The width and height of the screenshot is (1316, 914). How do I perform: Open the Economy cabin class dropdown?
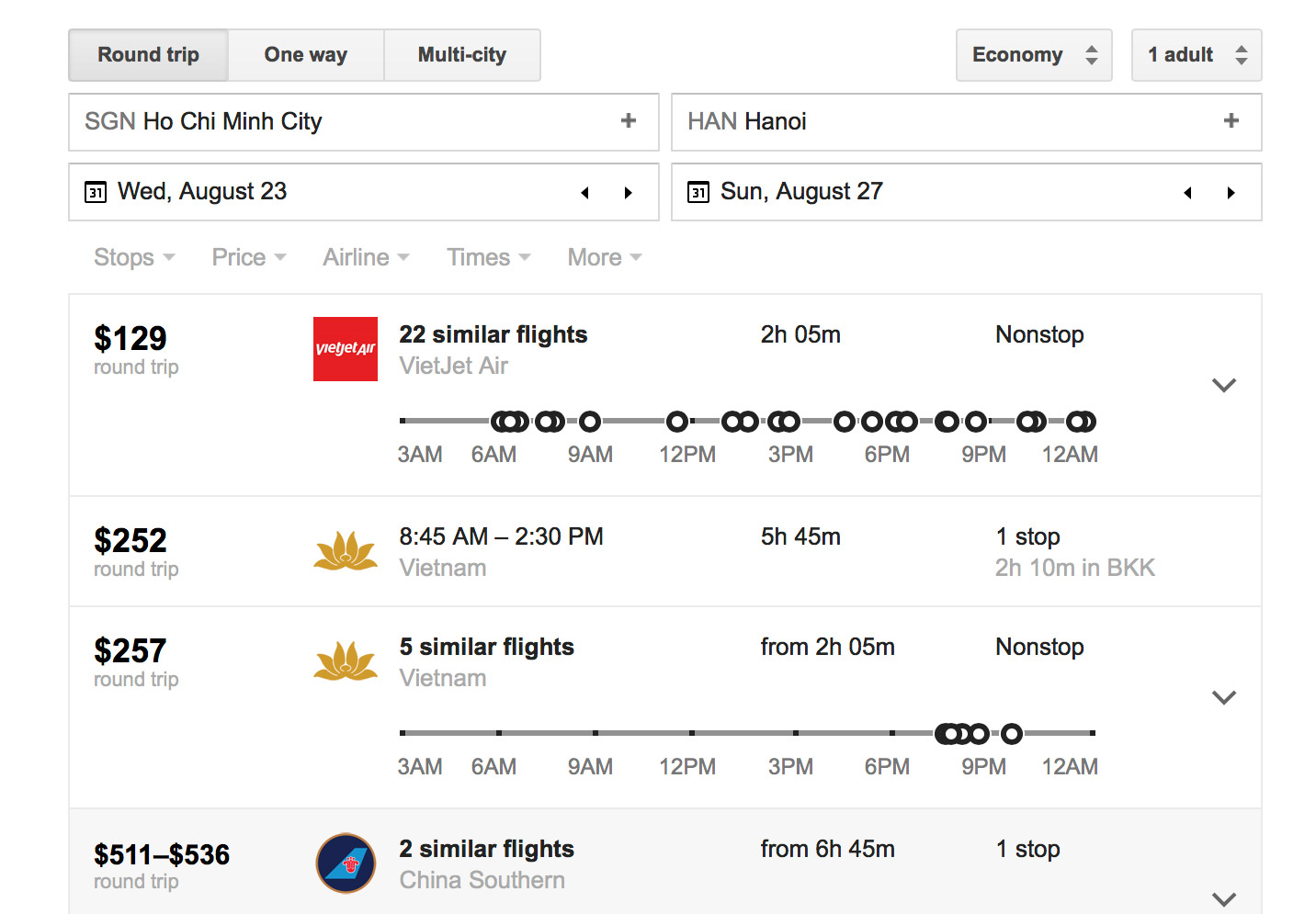pyautogui.click(x=1034, y=55)
